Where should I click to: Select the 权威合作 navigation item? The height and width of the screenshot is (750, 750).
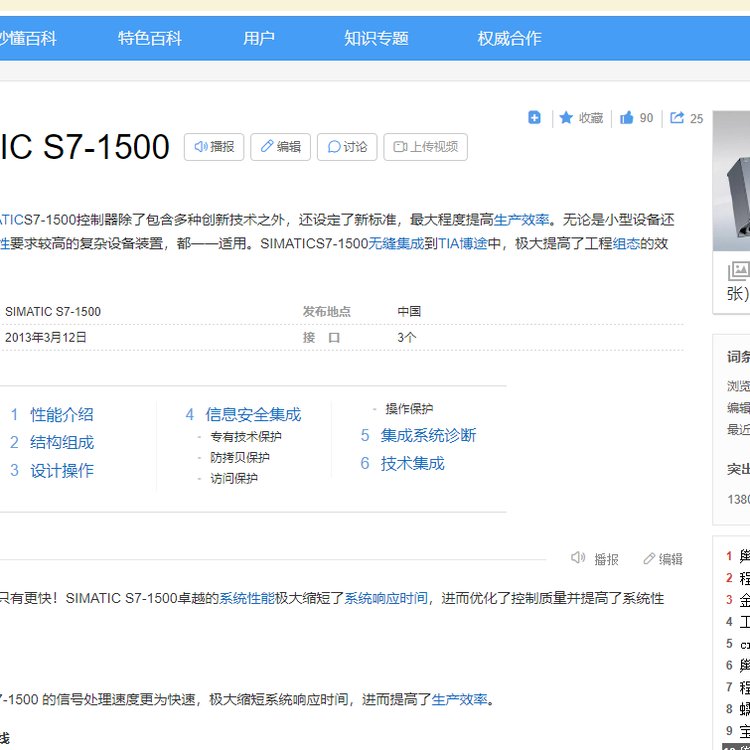(x=509, y=38)
